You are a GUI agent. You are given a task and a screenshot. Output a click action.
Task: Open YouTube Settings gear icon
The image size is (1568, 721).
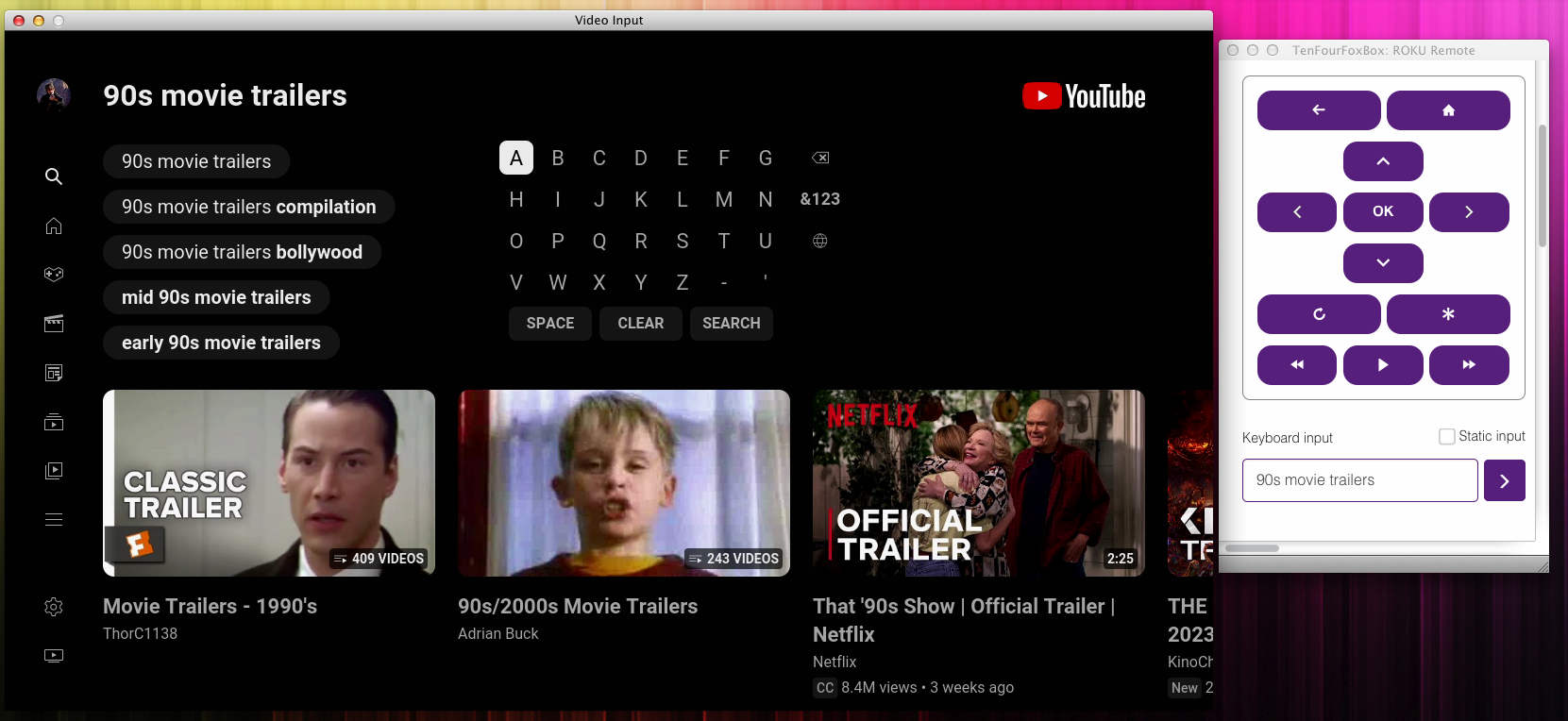(x=54, y=607)
